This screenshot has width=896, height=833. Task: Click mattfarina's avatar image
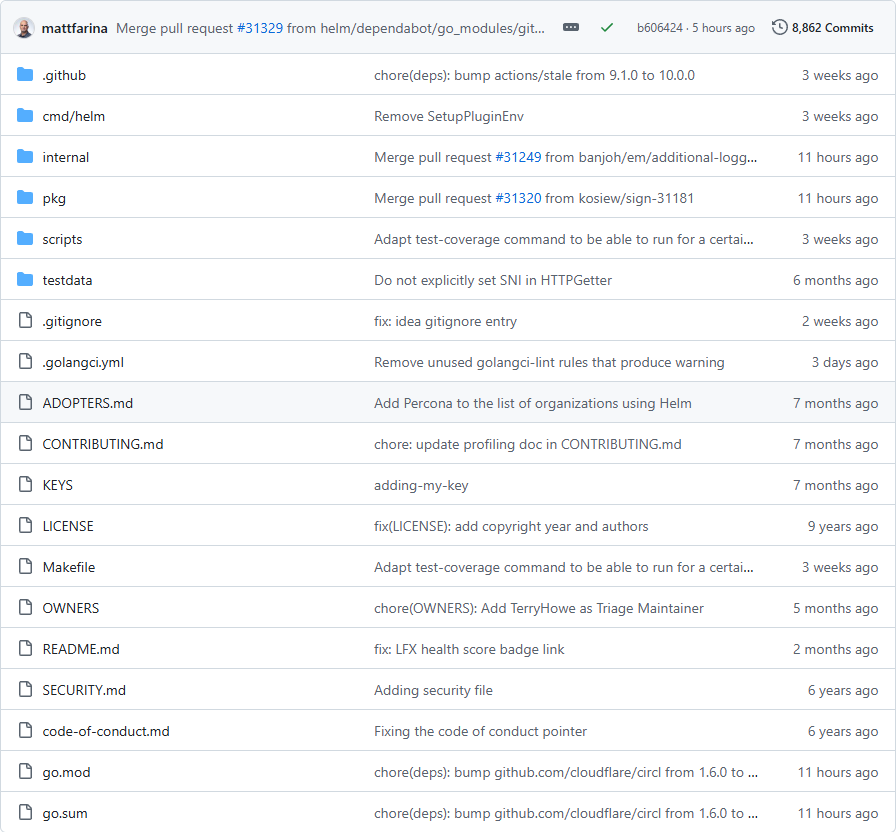25,28
